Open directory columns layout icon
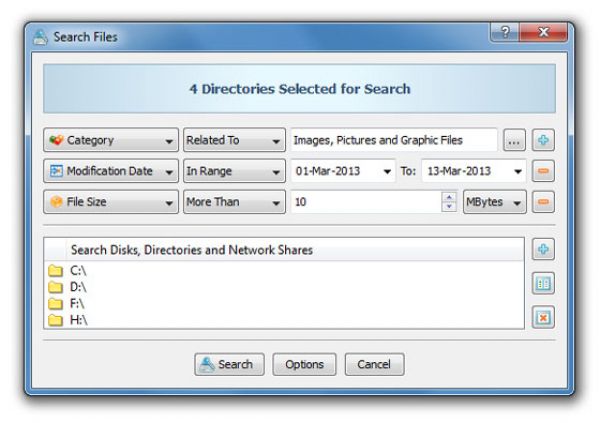This screenshot has height=423, width=600. pos(543,283)
